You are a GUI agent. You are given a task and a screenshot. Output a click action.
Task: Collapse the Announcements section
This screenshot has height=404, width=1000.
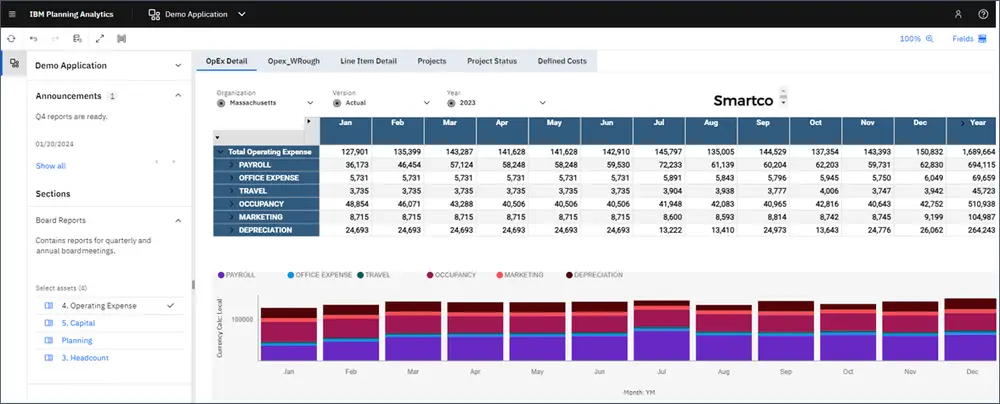coord(178,95)
